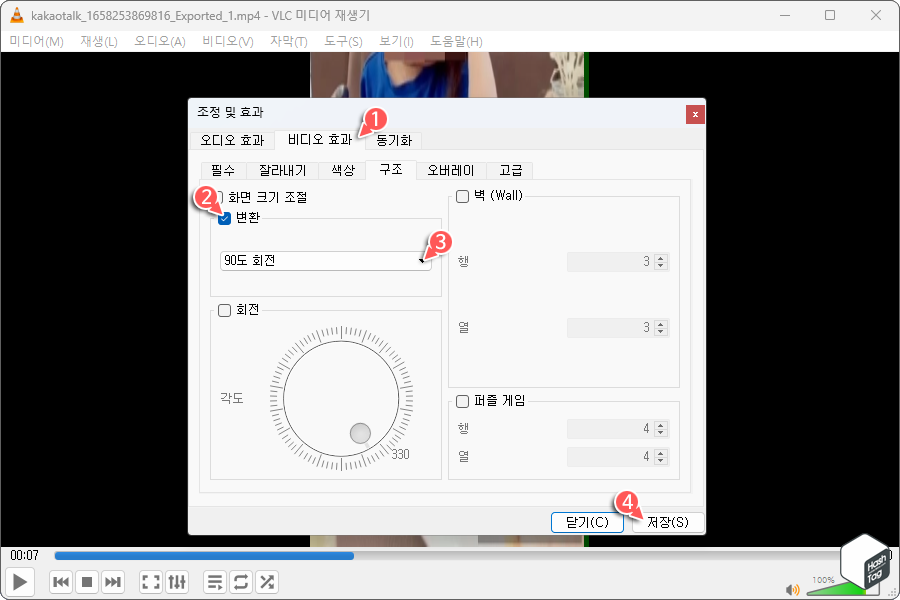Check the 벽 (Wall) option
Viewport: 900px width, 600px height.
tap(461, 195)
